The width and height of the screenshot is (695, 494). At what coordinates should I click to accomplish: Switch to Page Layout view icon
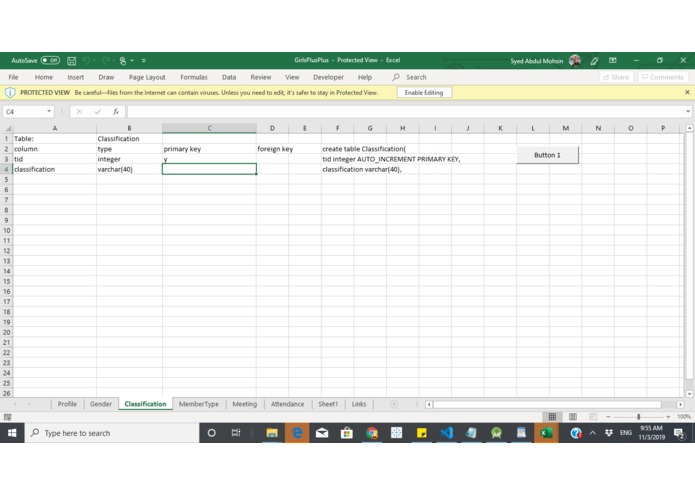[573, 416]
